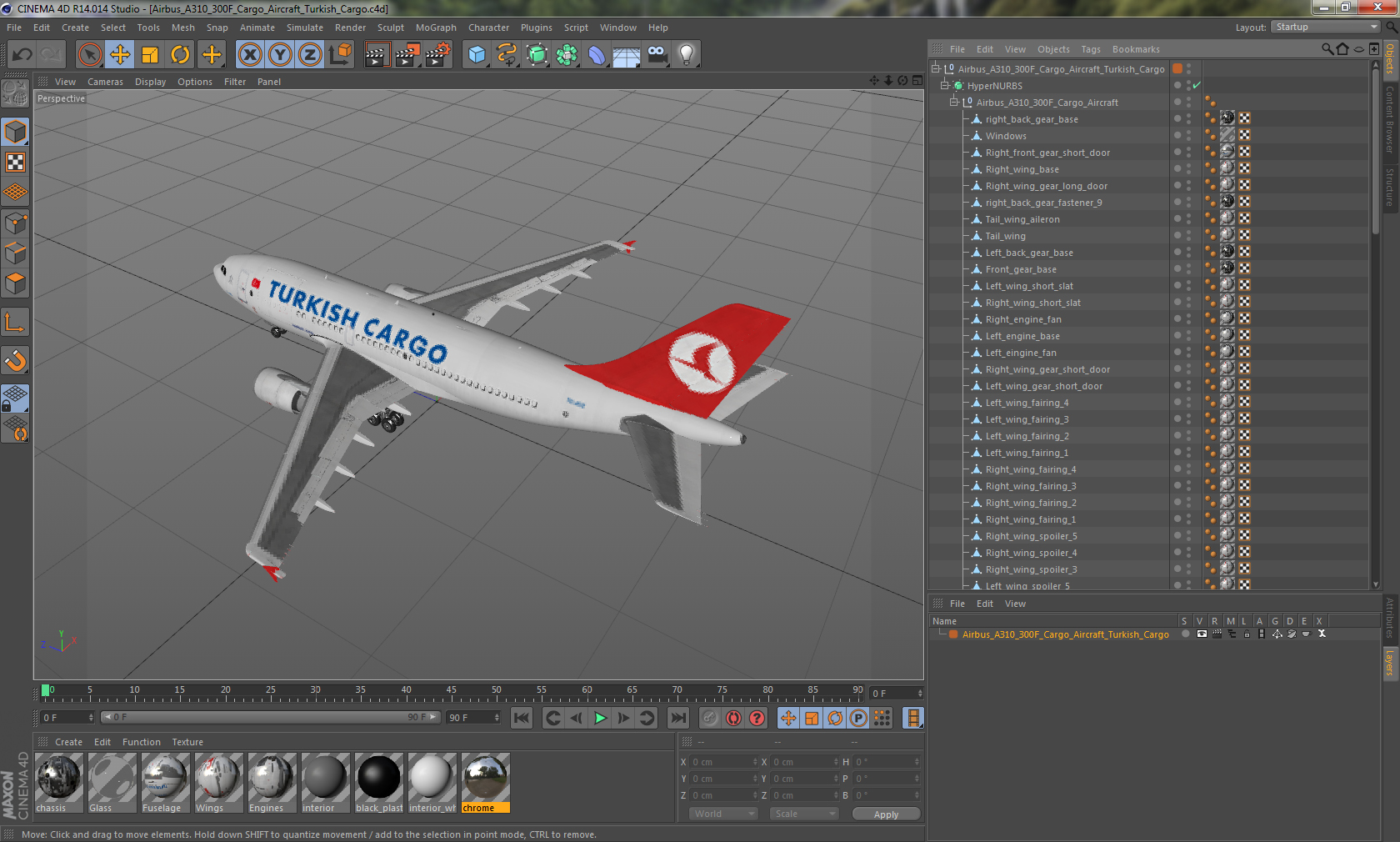Play the animation forward

[600, 718]
